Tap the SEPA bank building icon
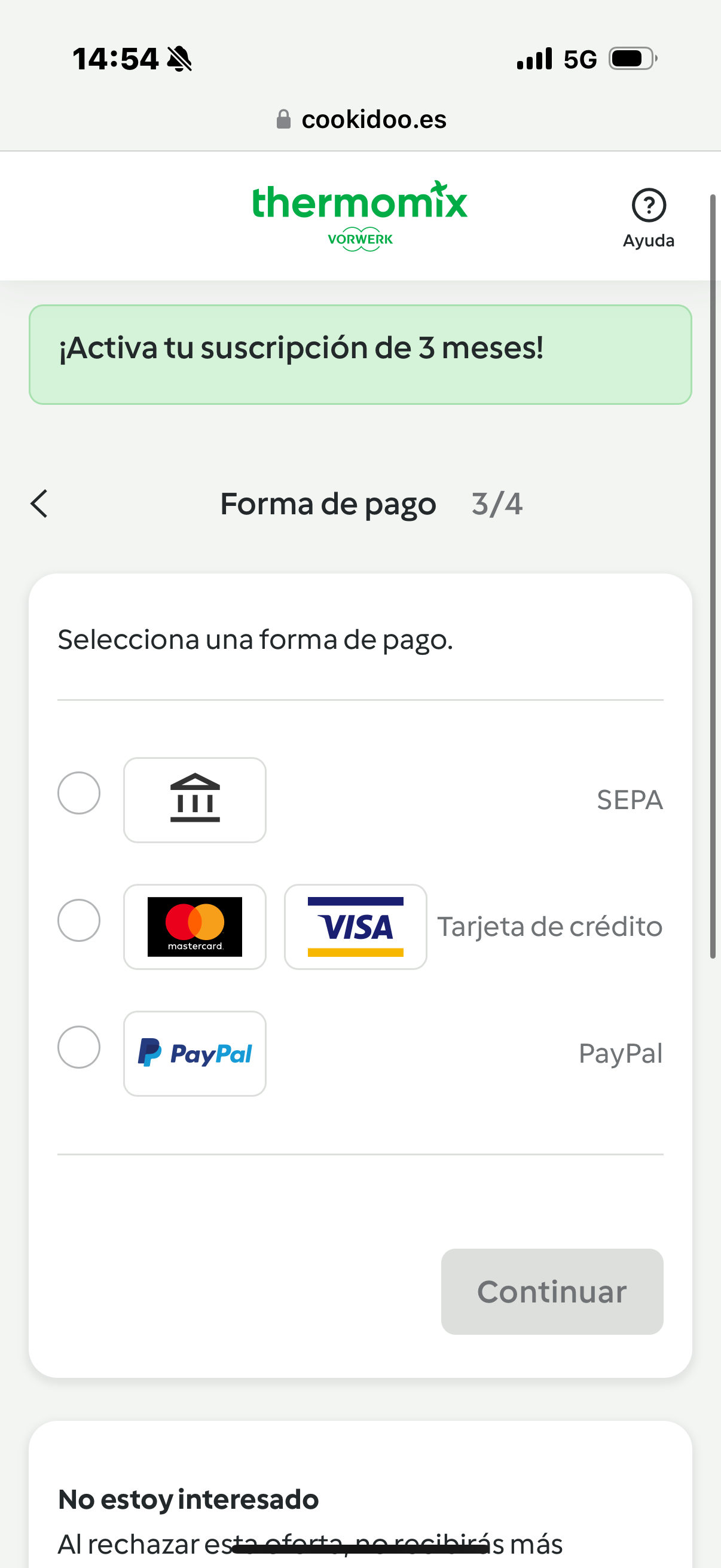The height and width of the screenshot is (1568, 721). pyautogui.click(x=195, y=799)
